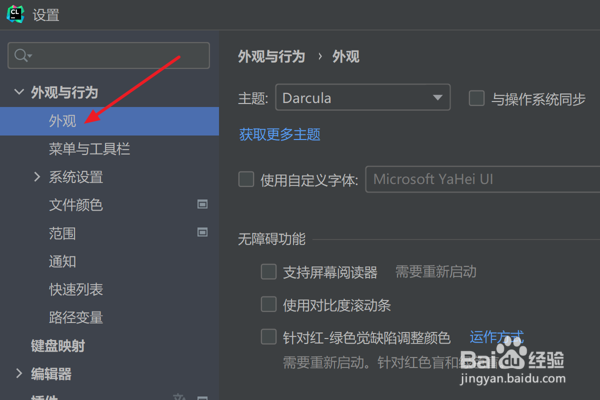Select 菜单与工具栏 in settings tree
Viewport: 600px width, 400px height.
pyautogui.click(x=90, y=149)
